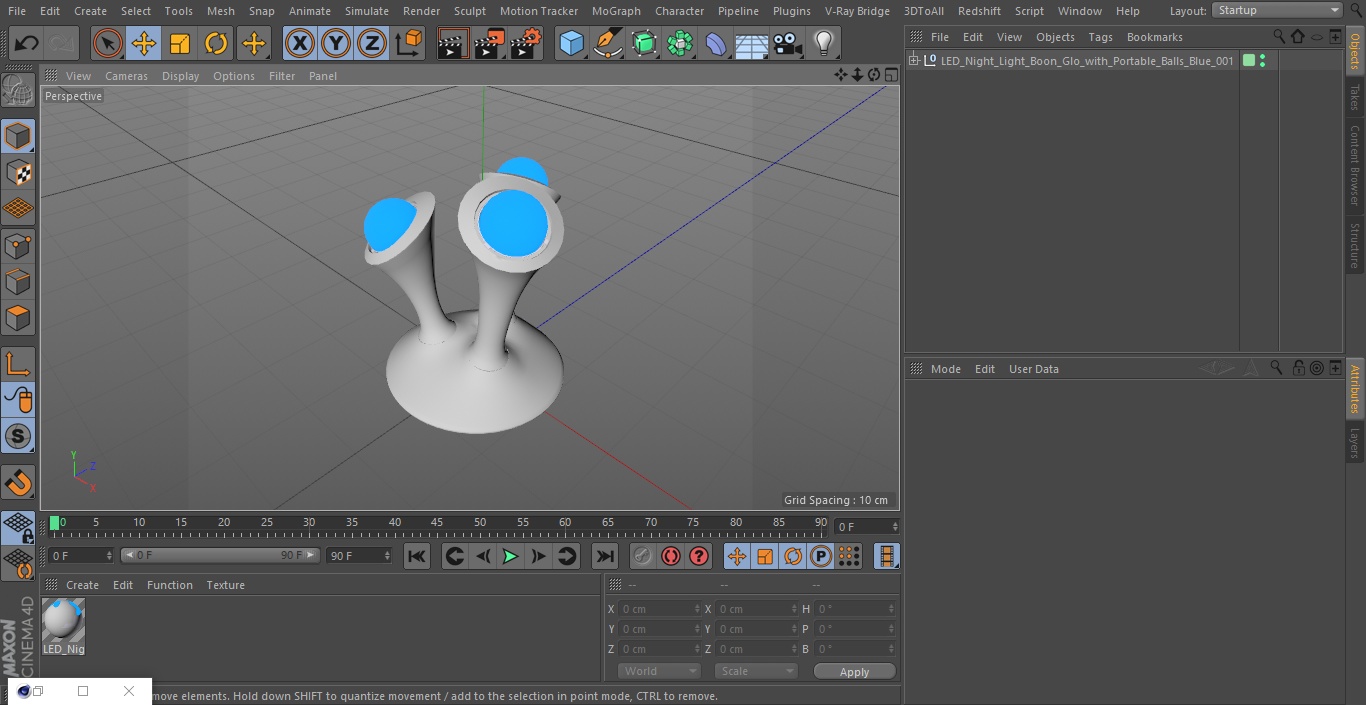The width and height of the screenshot is (1366, 705).
Task: Toggle Z axis lock
Action: [x=372, y=44]
